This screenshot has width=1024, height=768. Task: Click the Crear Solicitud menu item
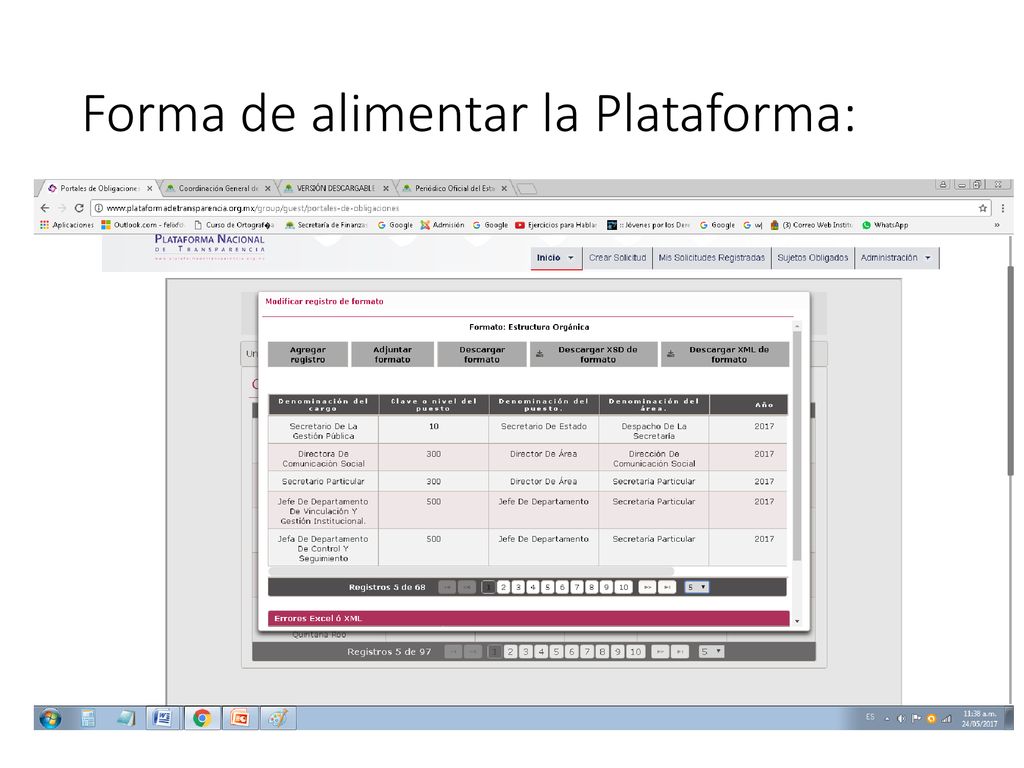pos(617,258)
